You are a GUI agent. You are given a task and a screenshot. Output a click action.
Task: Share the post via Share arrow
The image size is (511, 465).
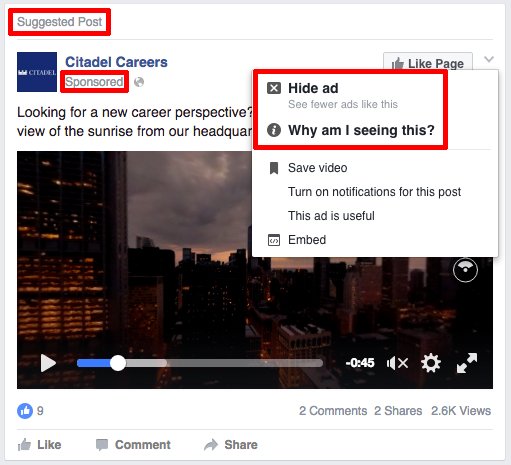[x=231, y=445]
